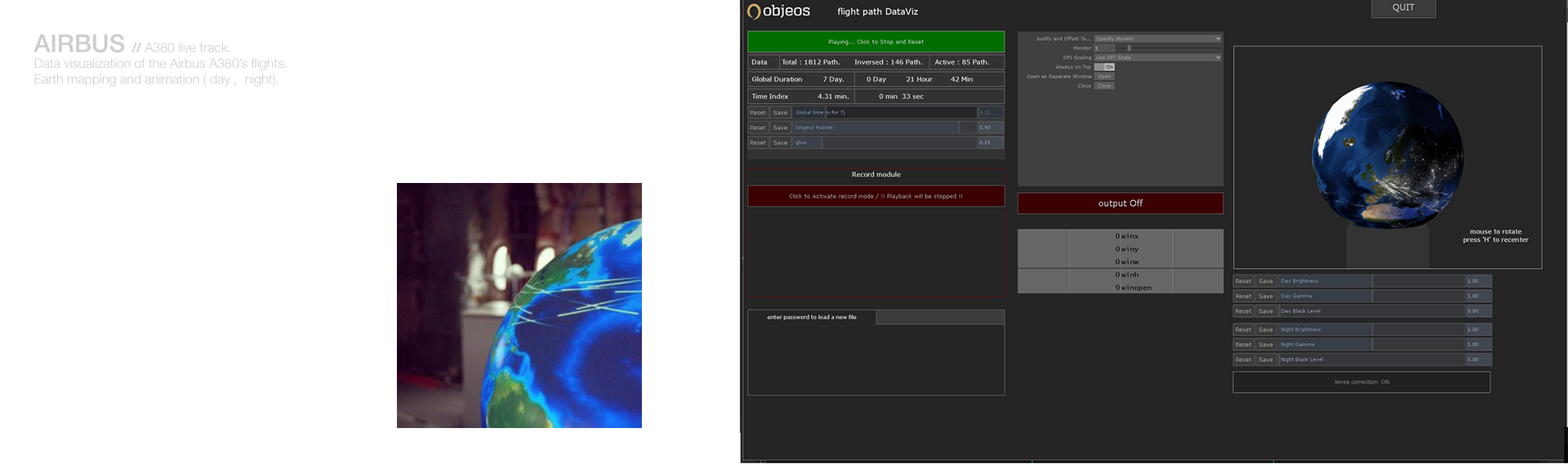Adjust the Day Black Level slider
Screen dimensions: 1568x464
[x=1371, y=311]
